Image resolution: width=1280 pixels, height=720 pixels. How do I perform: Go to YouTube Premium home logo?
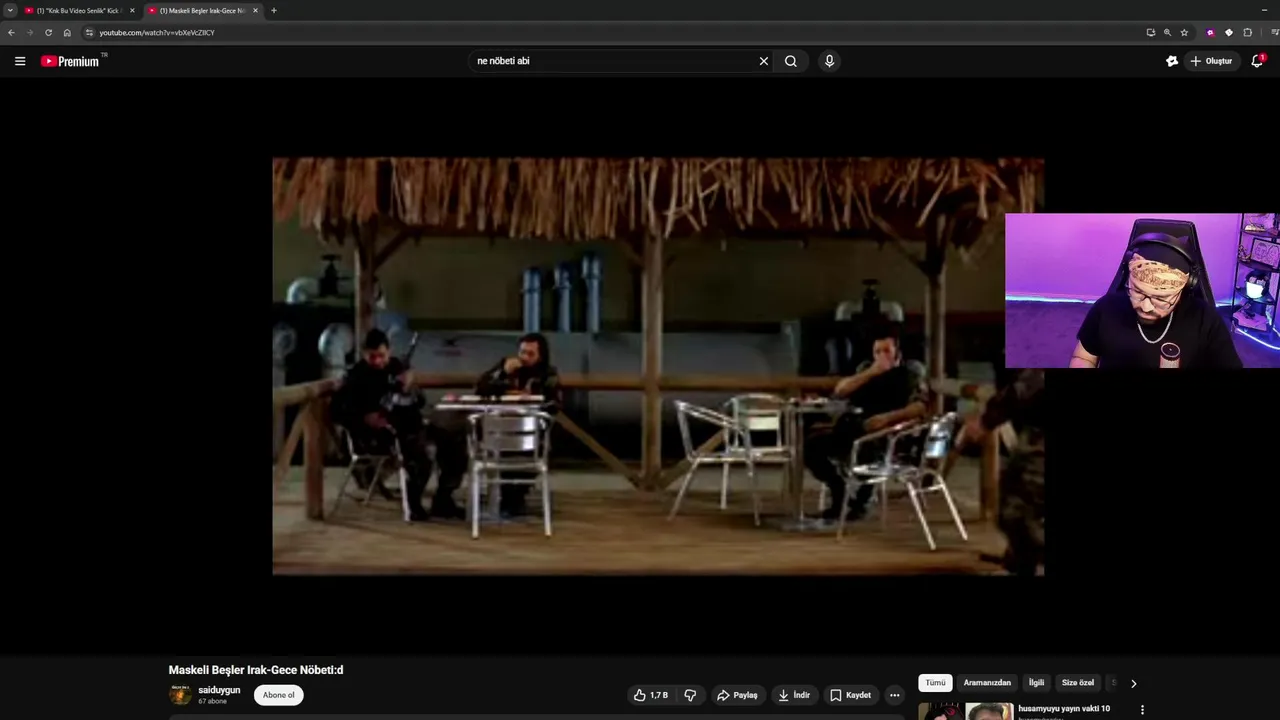pyautogui.click(x=70, y=61)
